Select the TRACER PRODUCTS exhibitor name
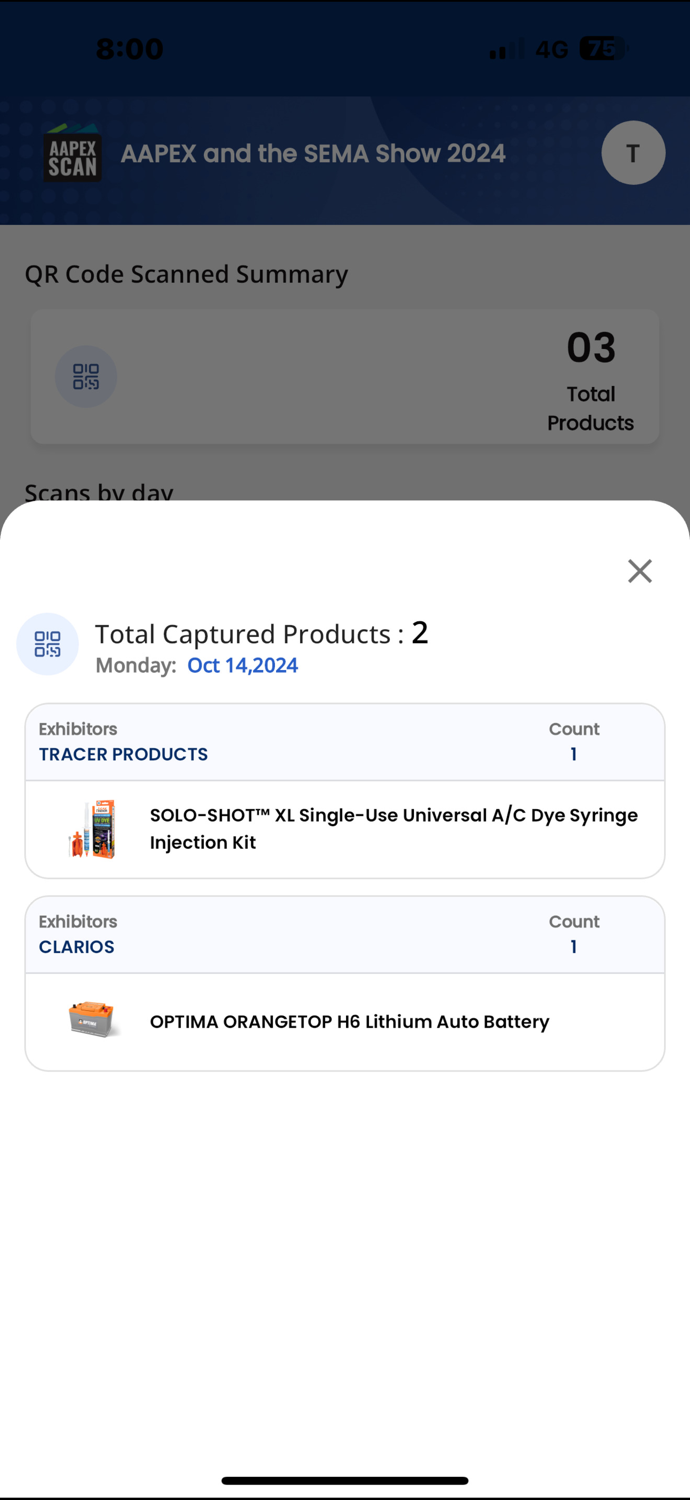The height and width of the screenshot is (1500, 690). (x=123, y=754)
